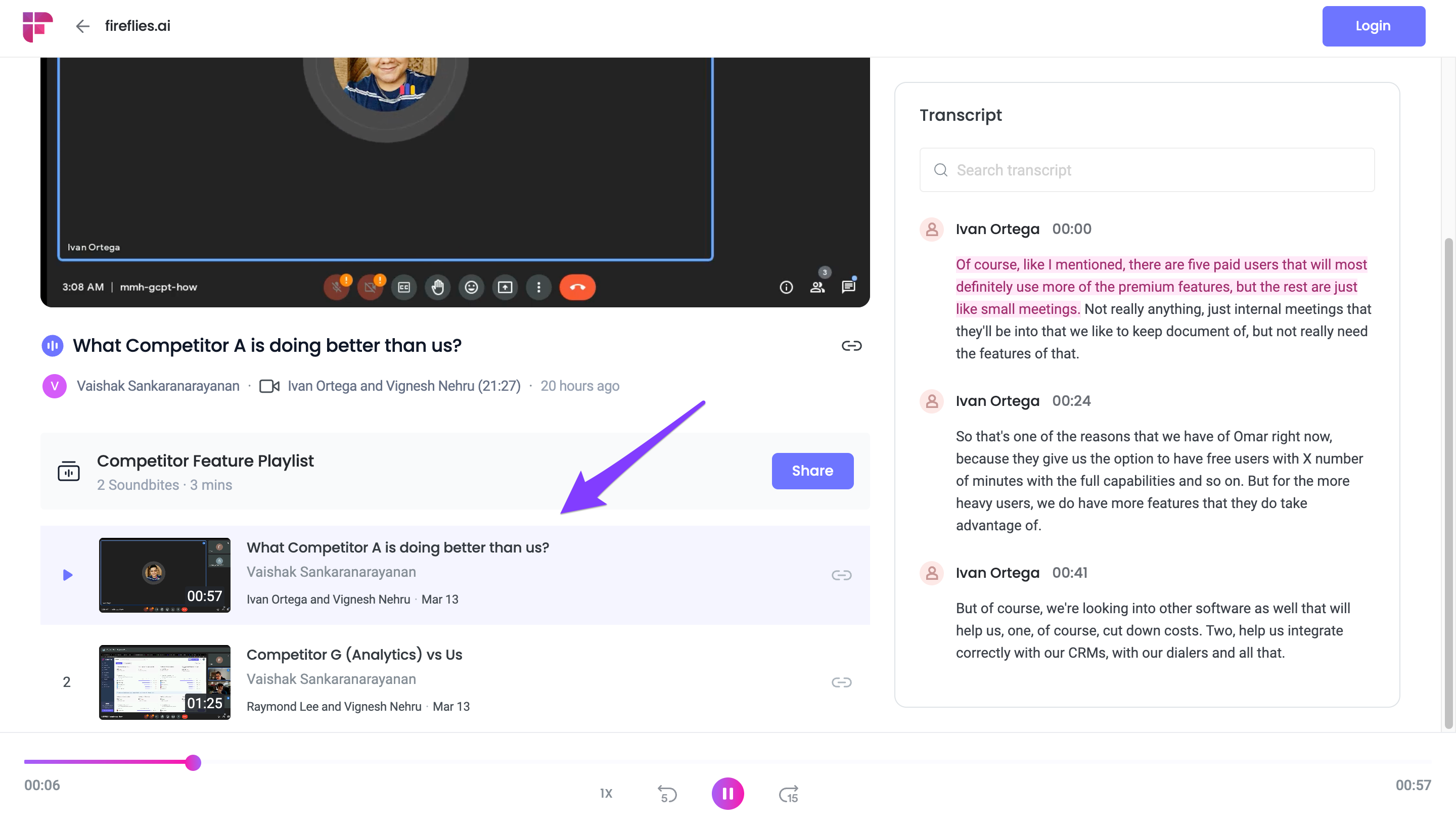Share the Competitor Feature Playlist
1456x826 pixels.
pos(812,471)
